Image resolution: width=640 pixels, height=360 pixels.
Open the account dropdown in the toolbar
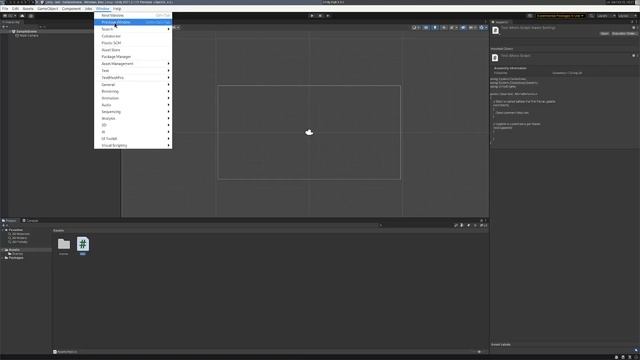[x=10, y=16]
